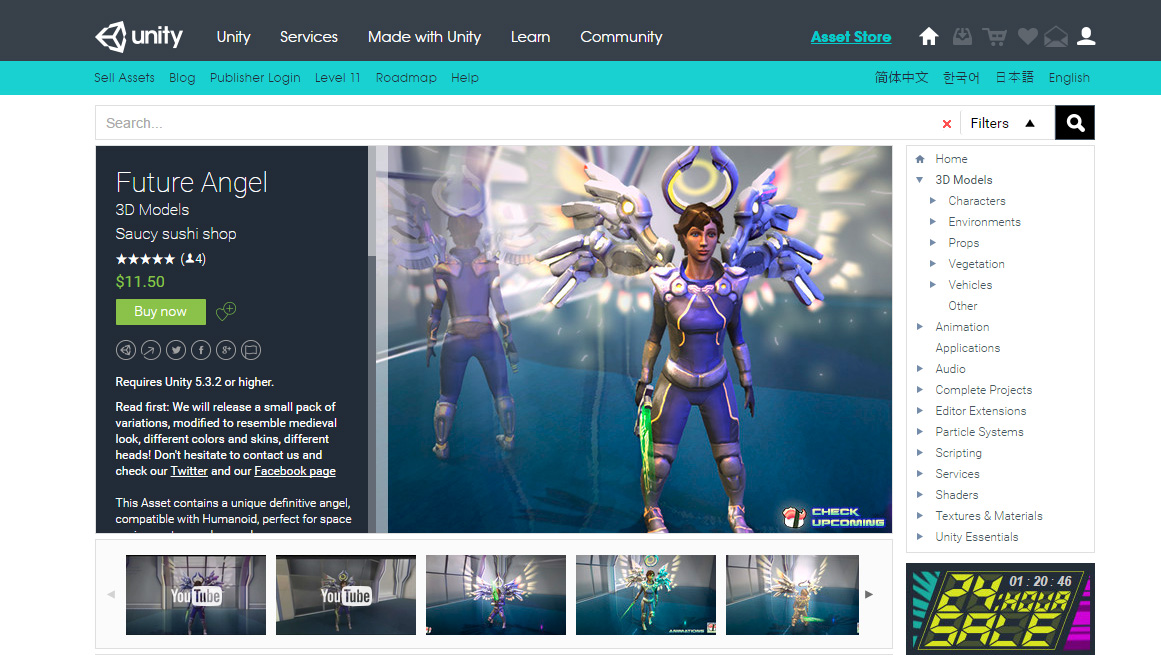Click the magnifying glass search button
The image size is (1161, 655).
[x=1075, y=123]
